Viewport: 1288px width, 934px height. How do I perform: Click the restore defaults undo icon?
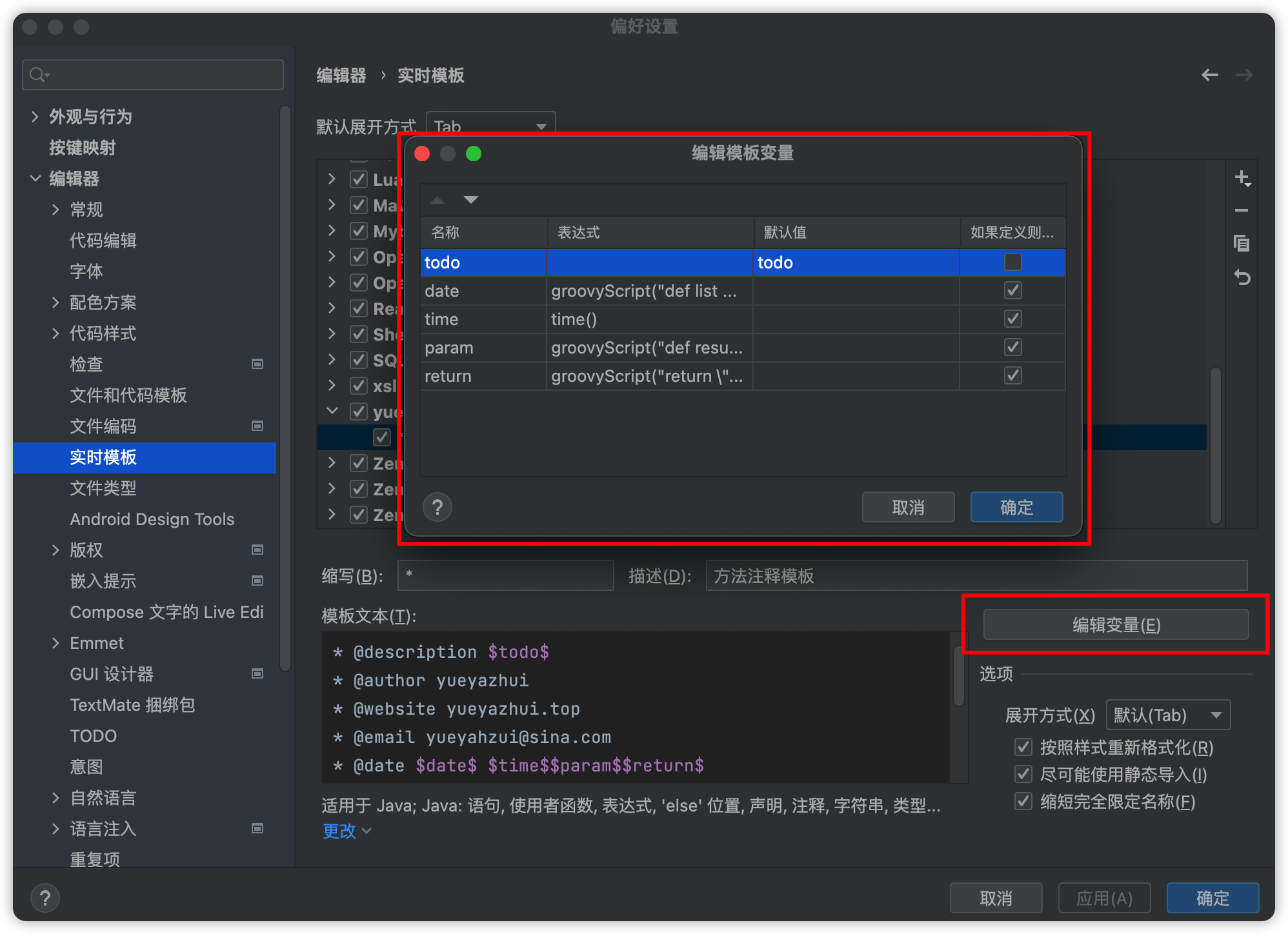pyautogui.click(x=1242, y=277)
